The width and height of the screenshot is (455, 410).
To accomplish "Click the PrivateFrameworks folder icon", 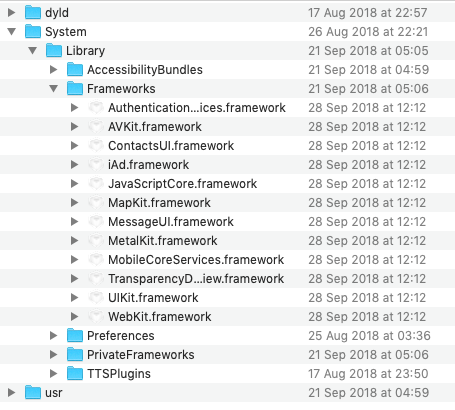I will [75, 355].
